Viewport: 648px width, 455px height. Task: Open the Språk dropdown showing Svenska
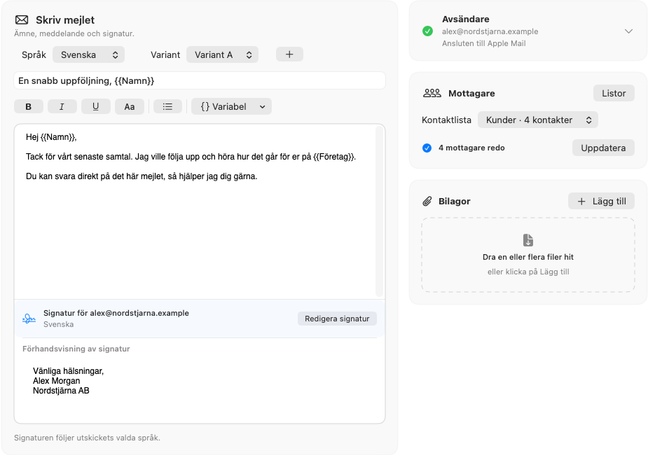click(88, 55)
